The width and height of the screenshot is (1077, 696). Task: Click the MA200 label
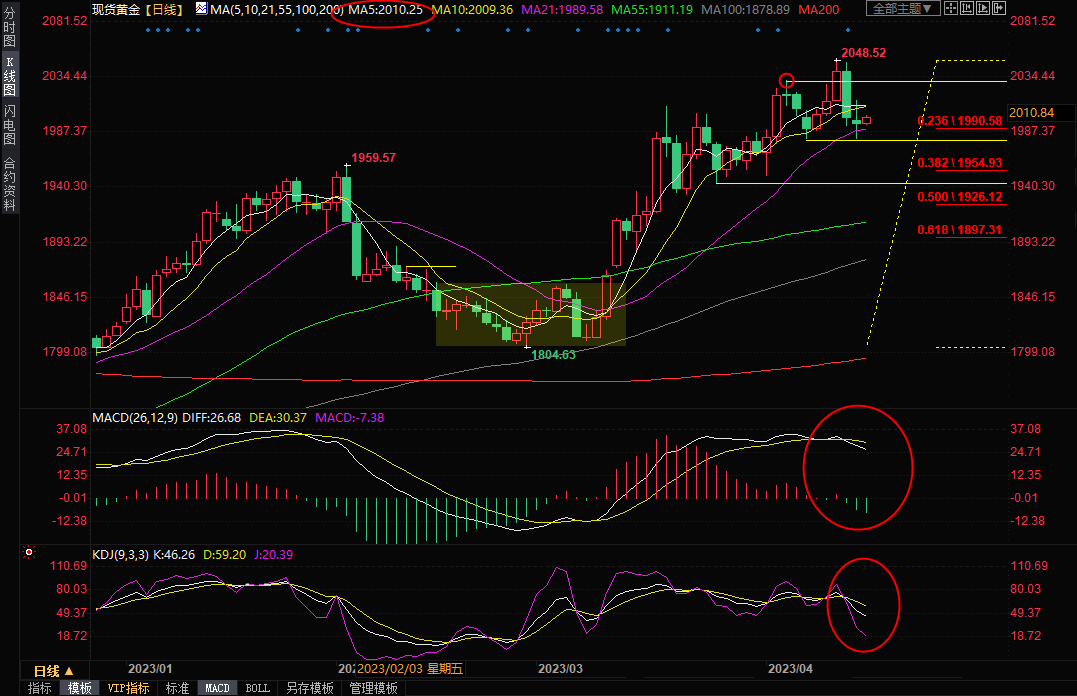pyautogui.click(x=819, y=10)
